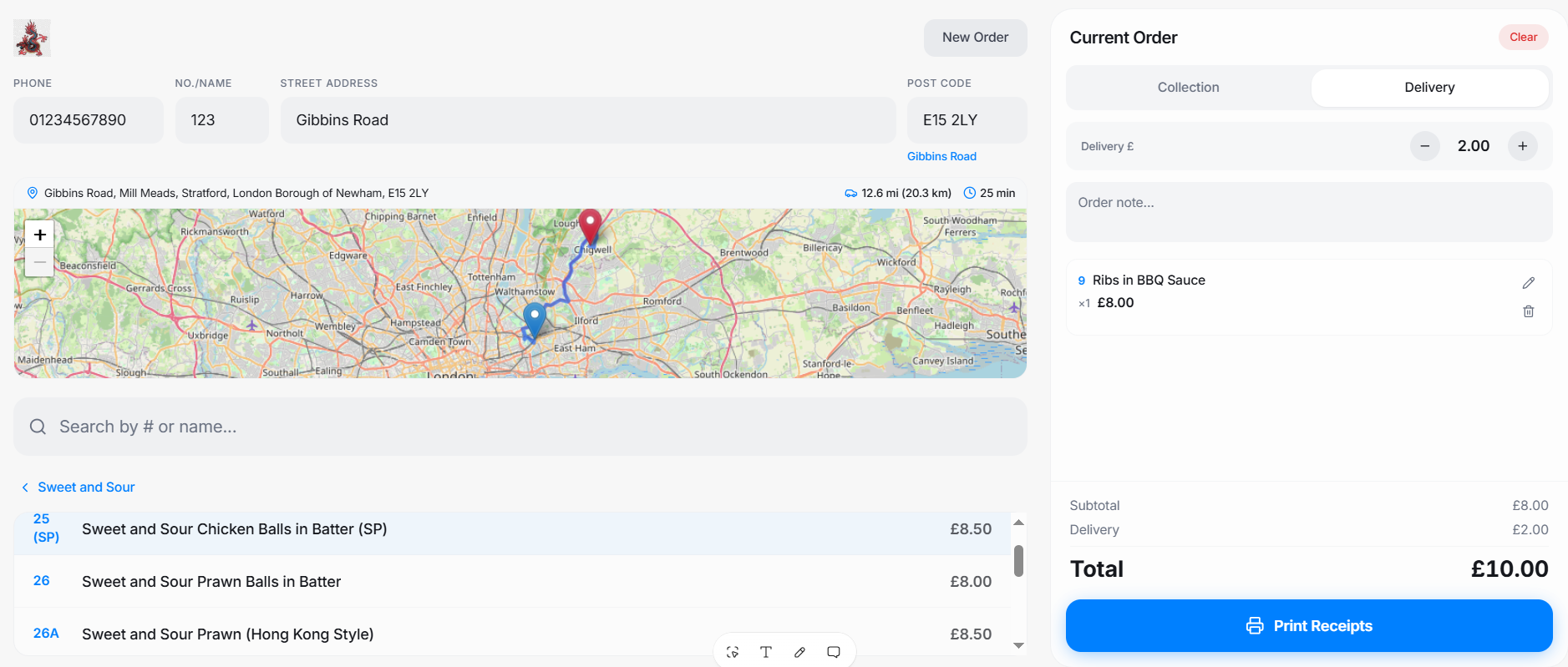Click the menu list scrollbar thumb

(1018, 561)
